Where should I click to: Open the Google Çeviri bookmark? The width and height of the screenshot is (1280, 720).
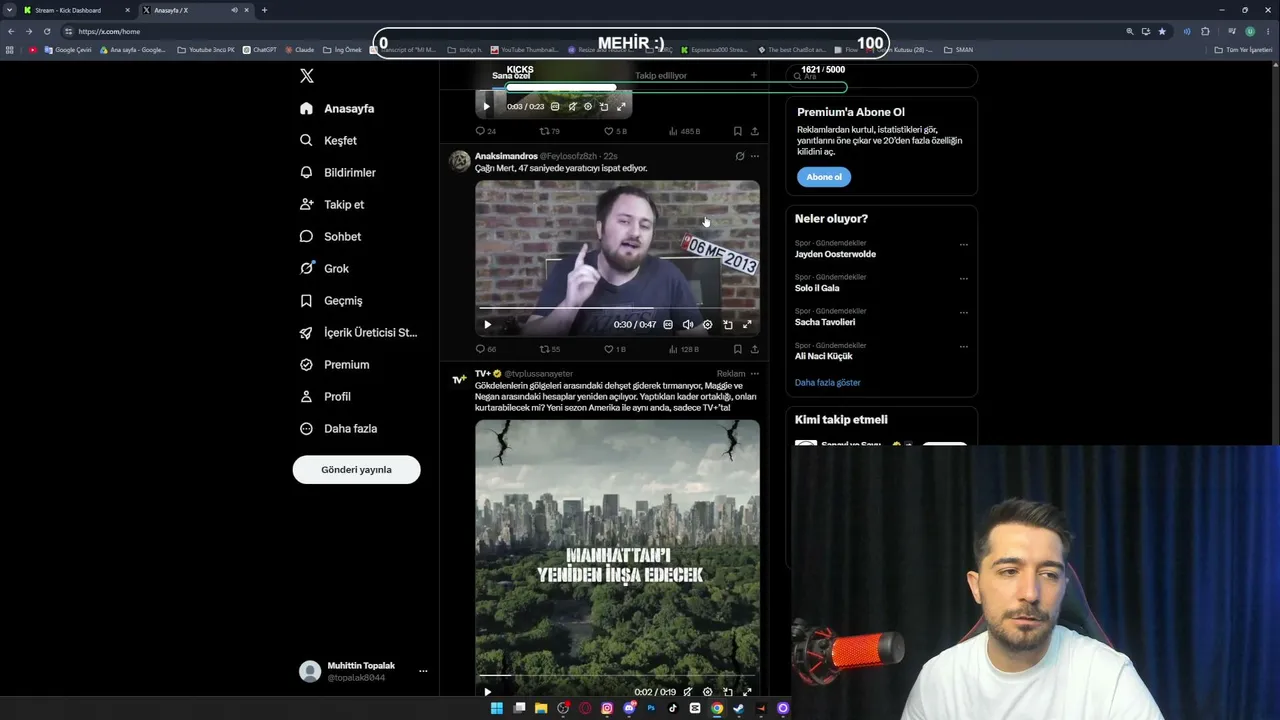(x=68, y=49)
